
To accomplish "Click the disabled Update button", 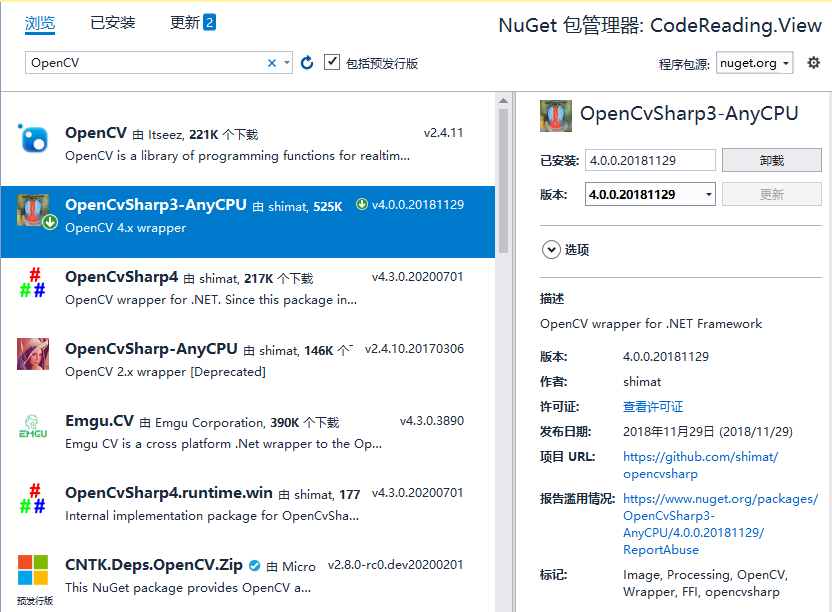I will click(772, 194).
